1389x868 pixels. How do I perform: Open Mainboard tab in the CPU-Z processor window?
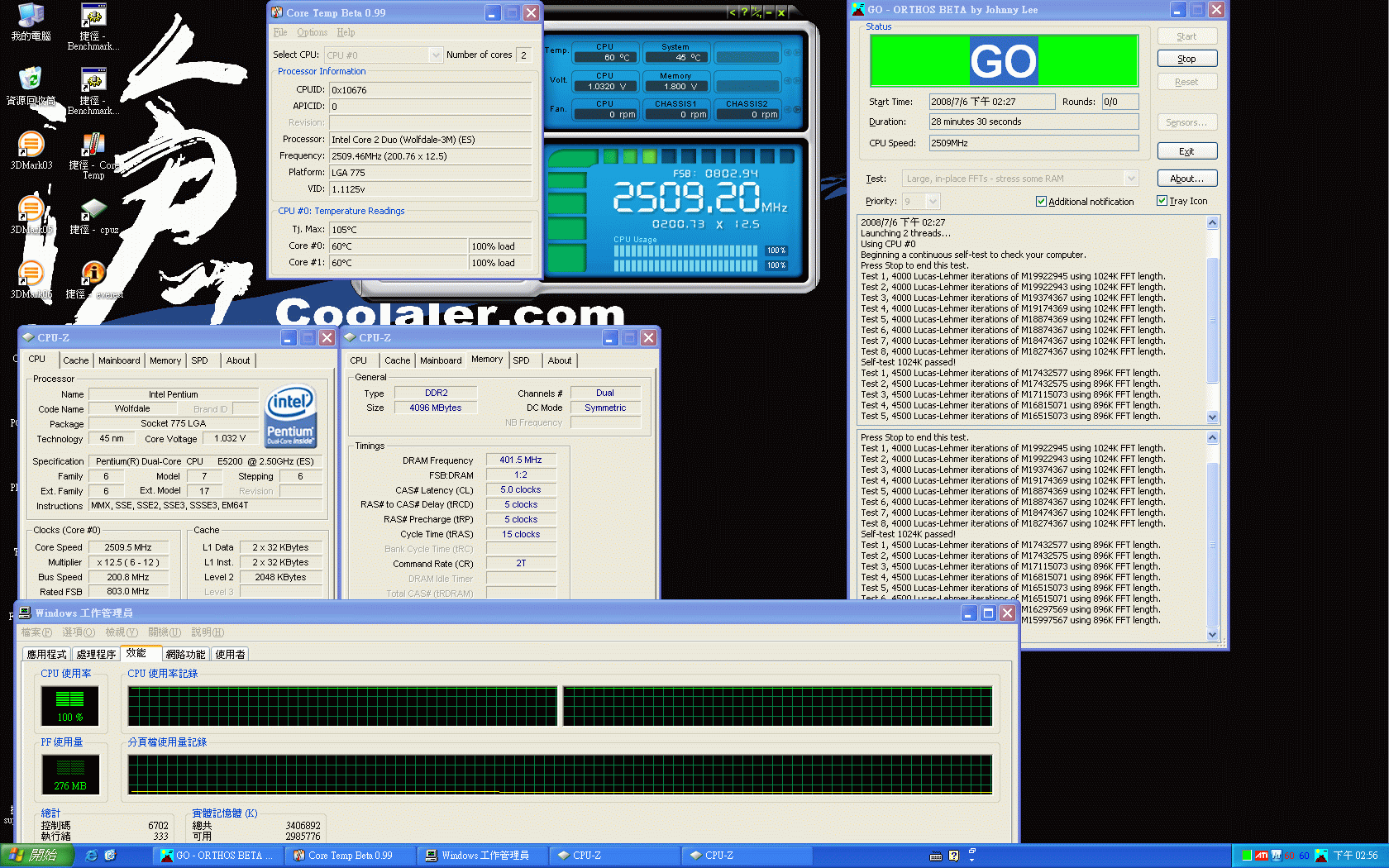(119, 360)
